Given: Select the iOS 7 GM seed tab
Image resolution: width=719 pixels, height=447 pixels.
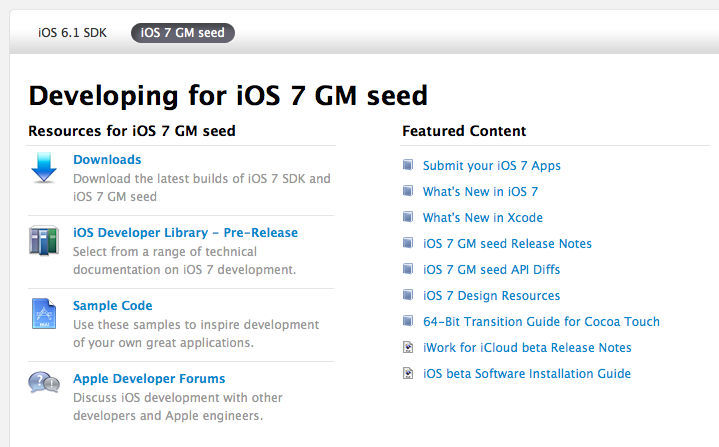Looking at the screenshot, I should tap(183, 33).
